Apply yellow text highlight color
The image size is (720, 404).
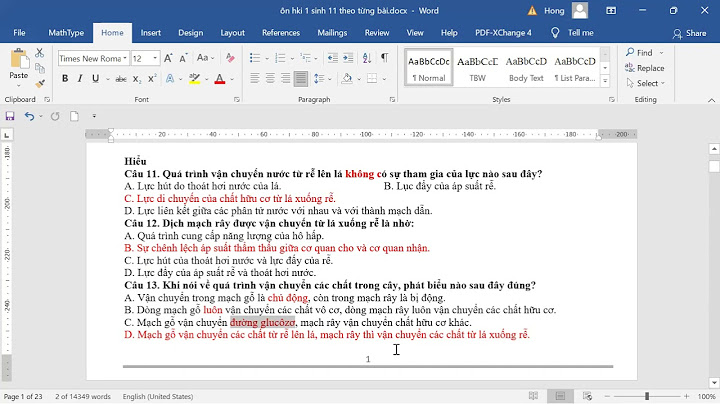pyautogui.click(x=194, y=79)
